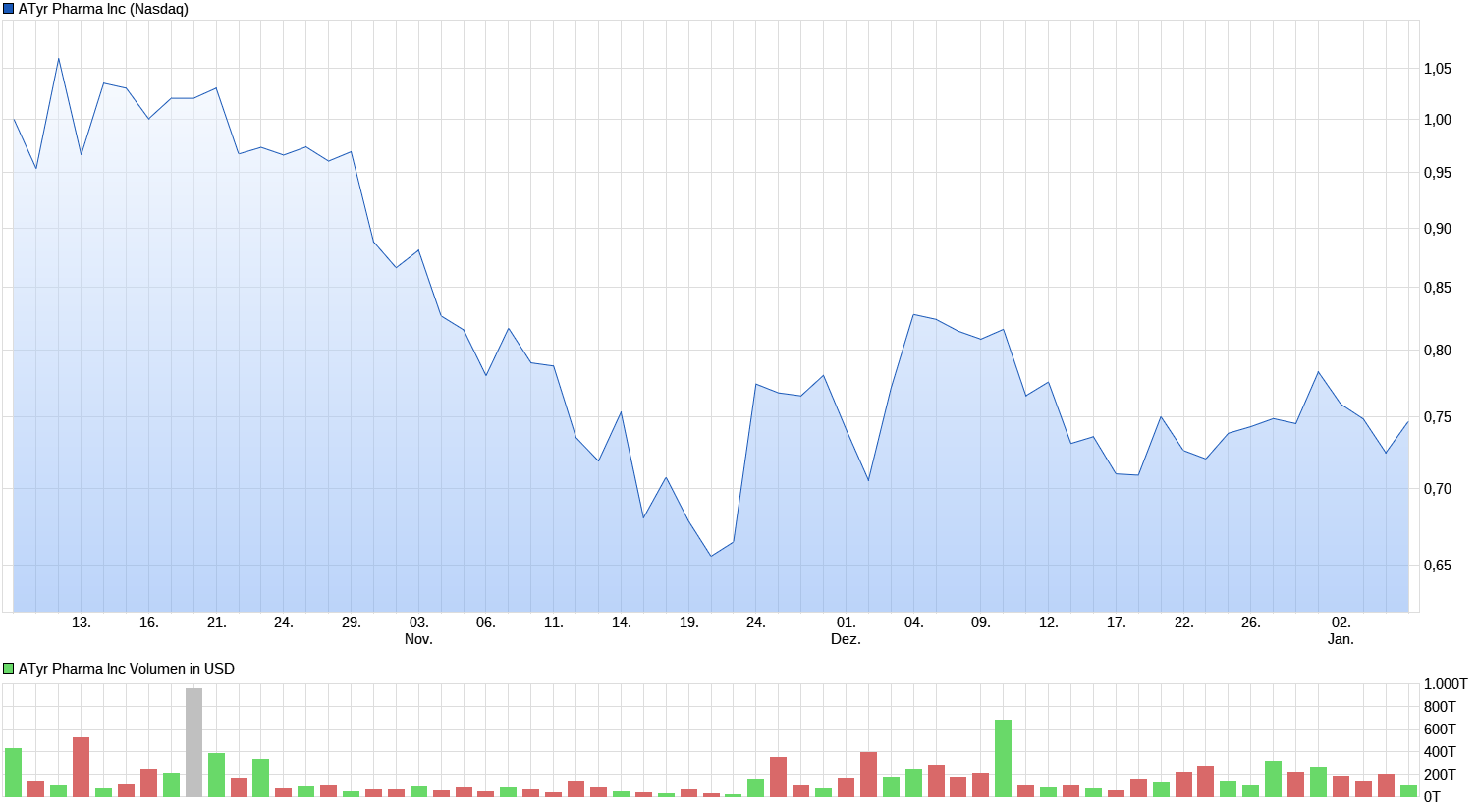The width and height of the screenshot is (1478, 812).
Task: Select the Dez. axis label
Action: (x=845, y=637)
